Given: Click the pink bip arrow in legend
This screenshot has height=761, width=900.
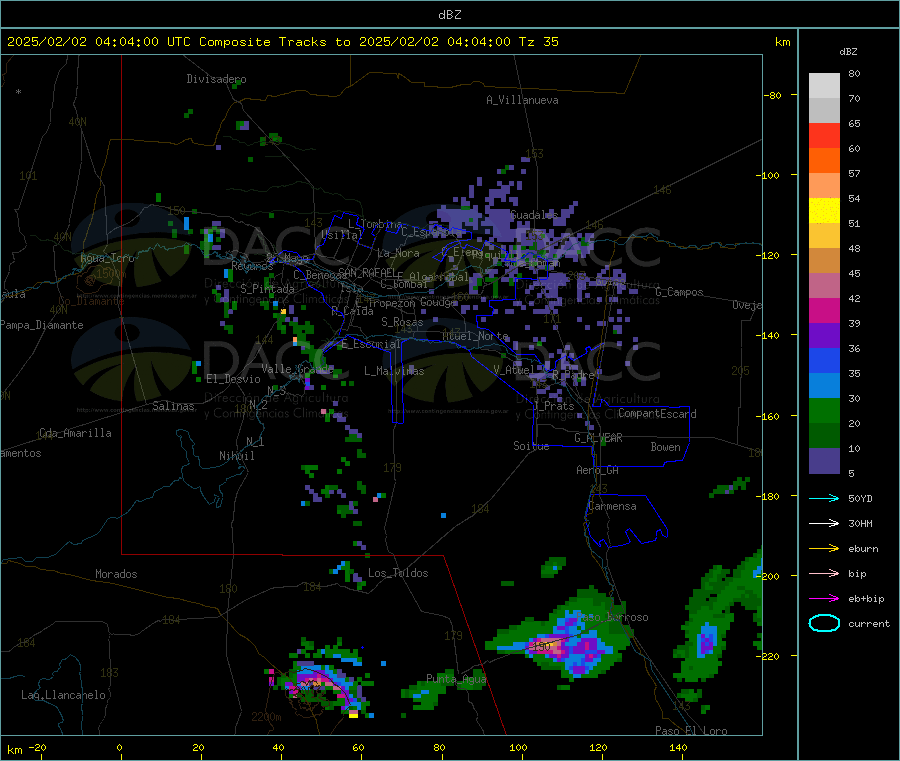Looking at the screenshot, I should pyautogui.click(x=824, y=573).
